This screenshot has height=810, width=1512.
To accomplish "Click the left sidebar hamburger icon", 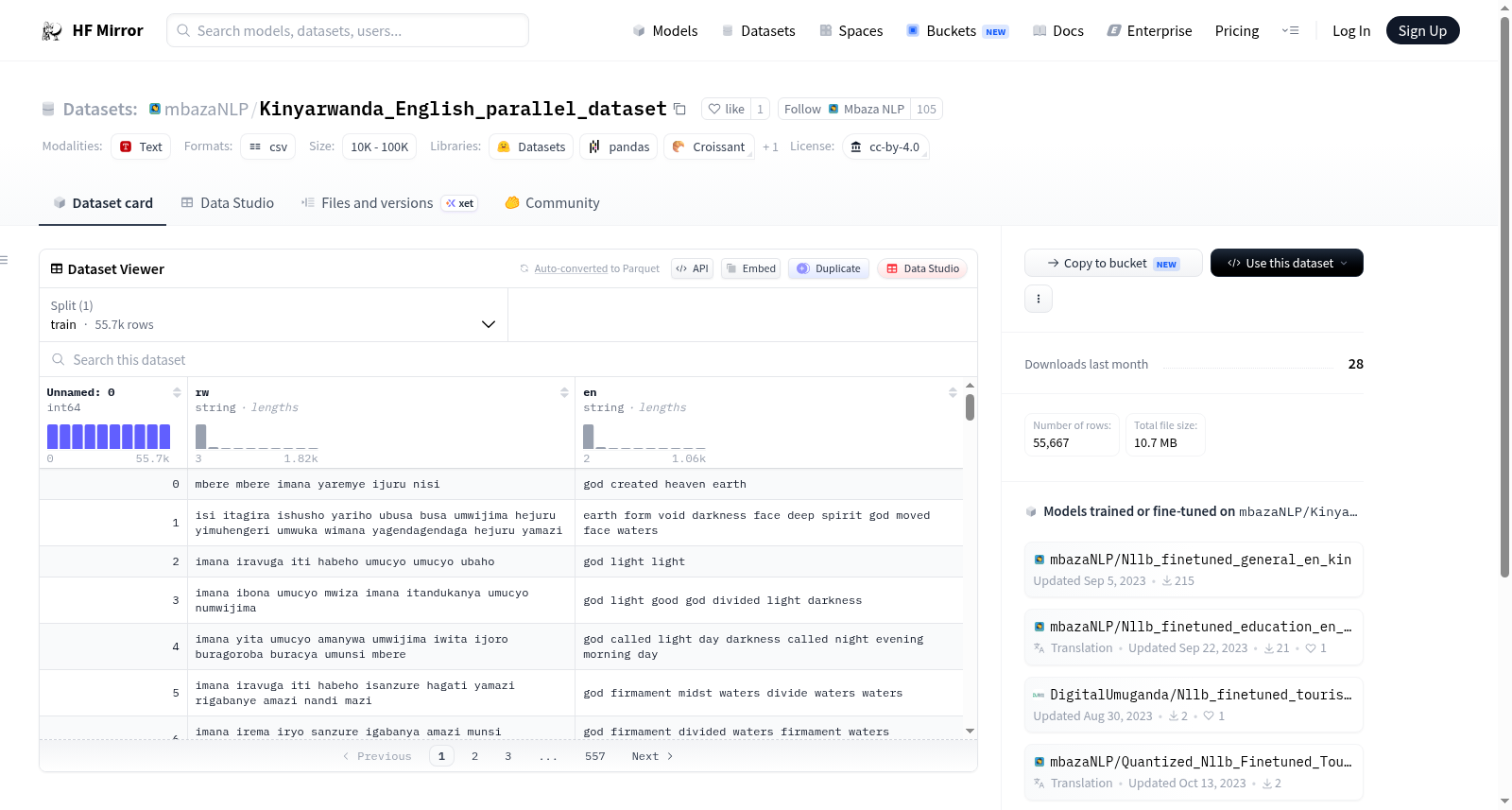I will point(4,260).
